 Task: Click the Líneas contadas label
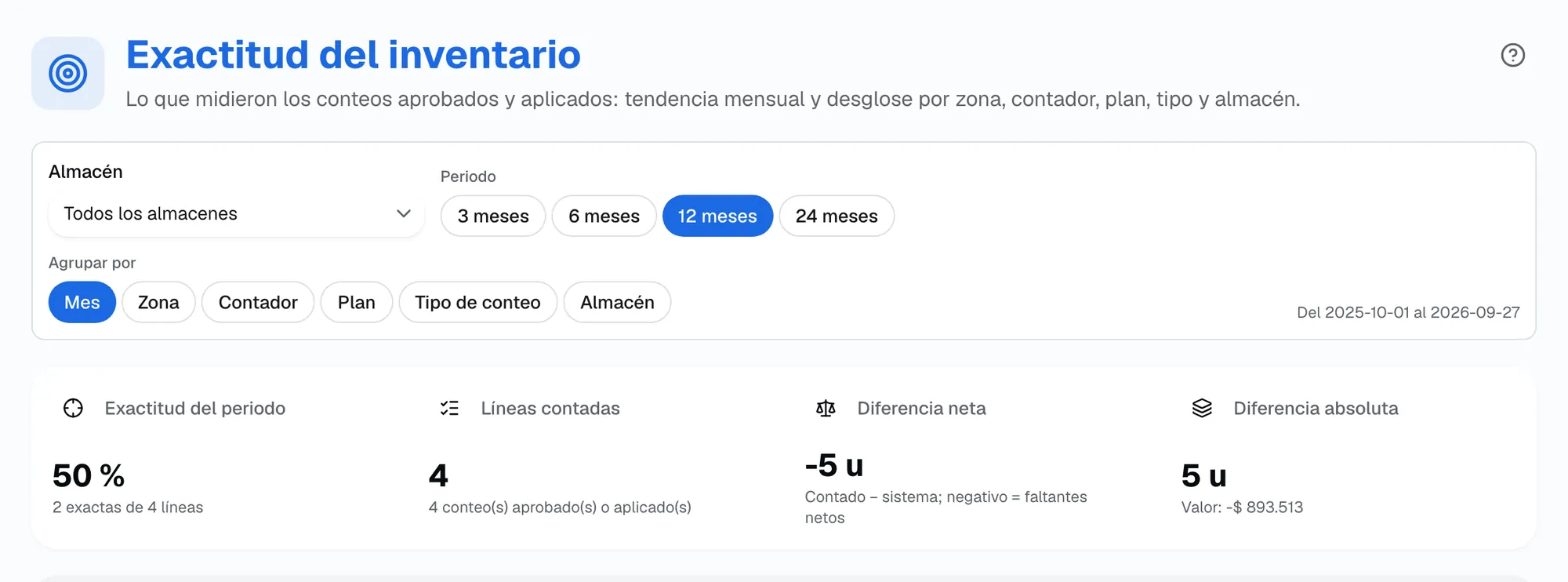pos(550,408)
